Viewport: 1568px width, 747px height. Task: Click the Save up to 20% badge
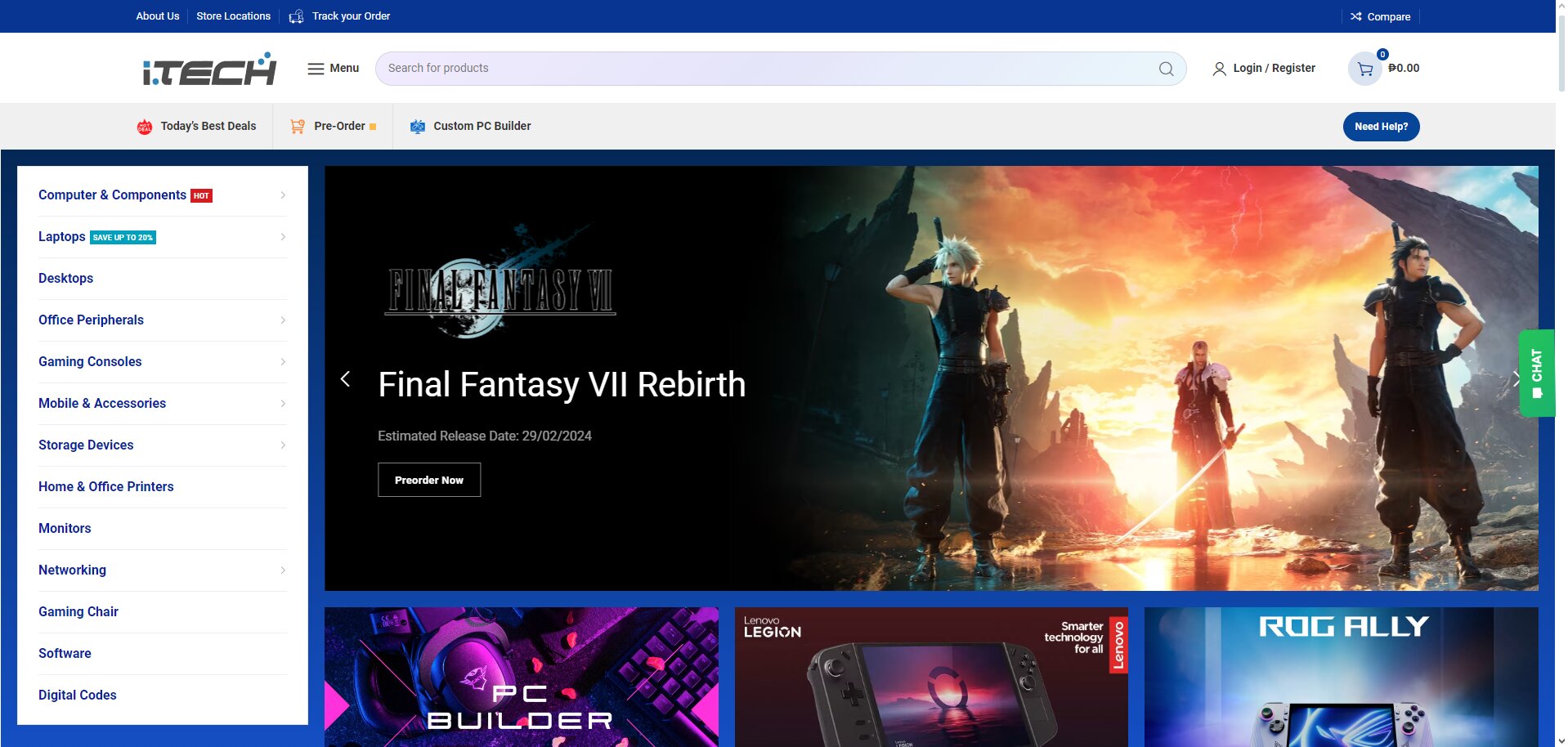click(123, 237)
